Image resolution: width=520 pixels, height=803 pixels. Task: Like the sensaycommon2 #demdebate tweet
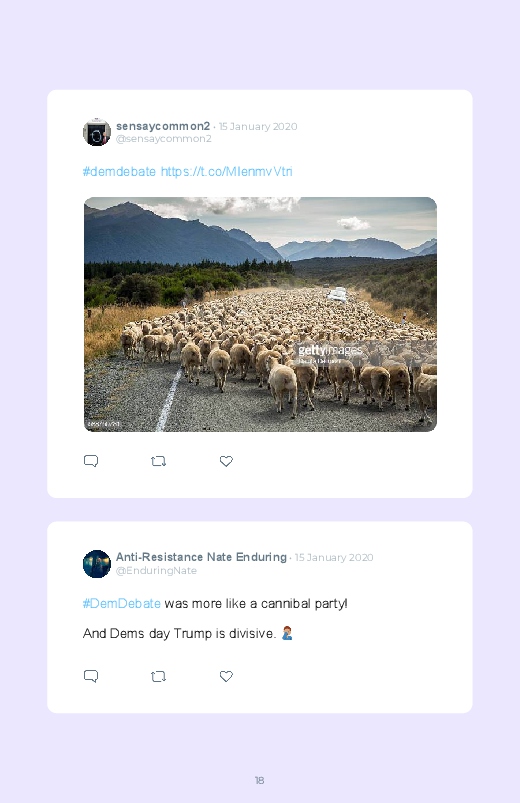[226, 461]
